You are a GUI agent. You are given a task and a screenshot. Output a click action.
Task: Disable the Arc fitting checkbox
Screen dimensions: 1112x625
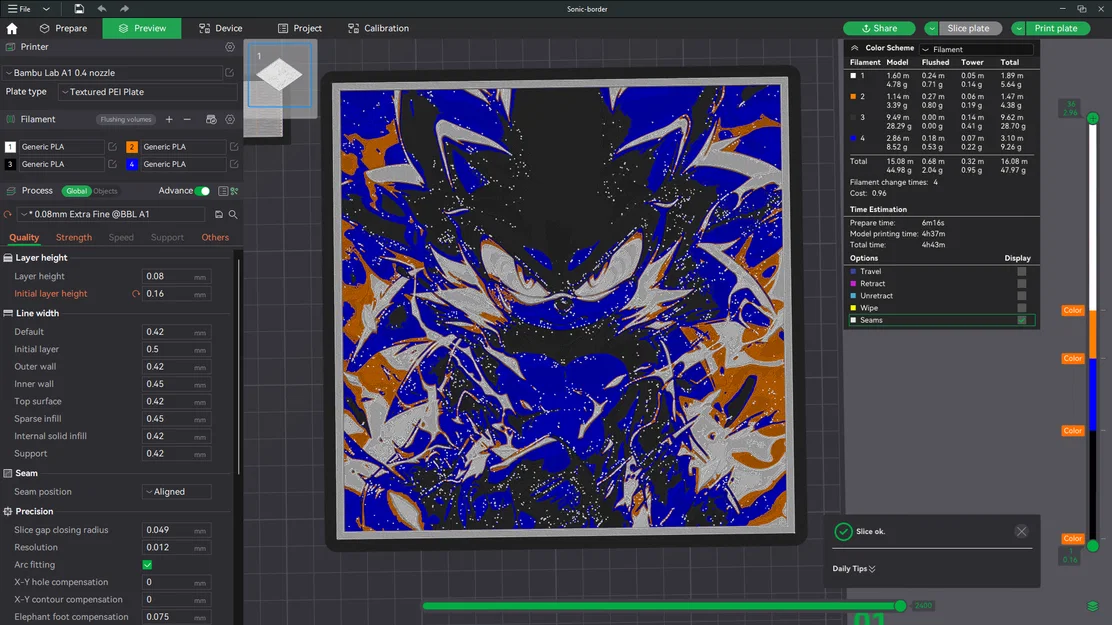point(146,564)
